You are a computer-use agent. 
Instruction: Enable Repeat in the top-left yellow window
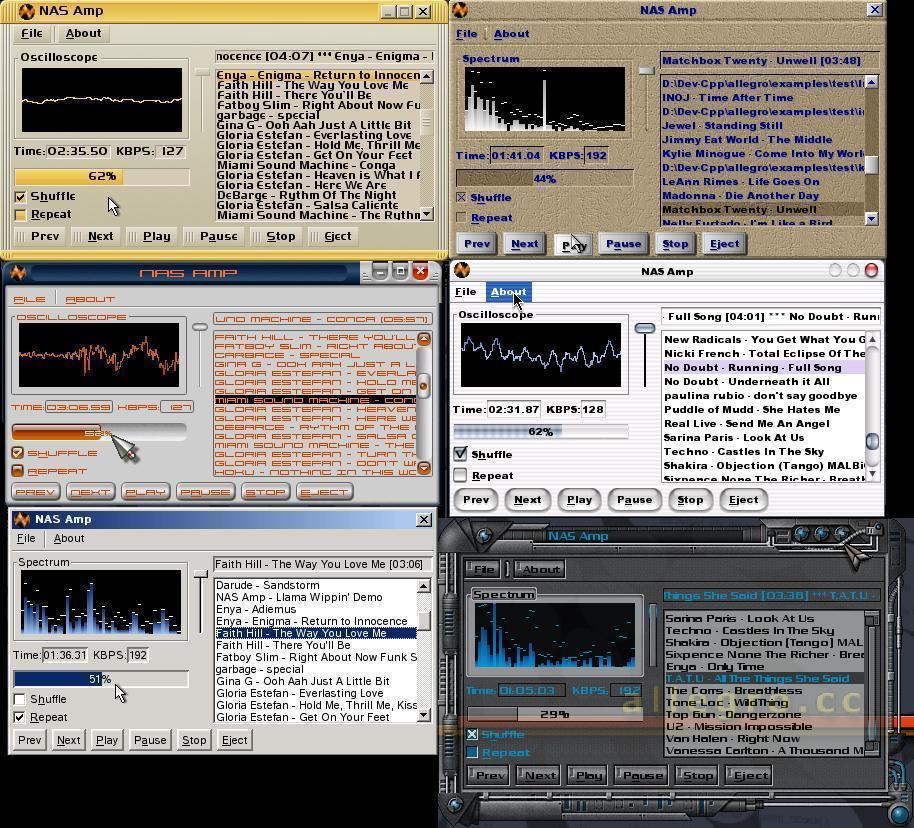21,214
